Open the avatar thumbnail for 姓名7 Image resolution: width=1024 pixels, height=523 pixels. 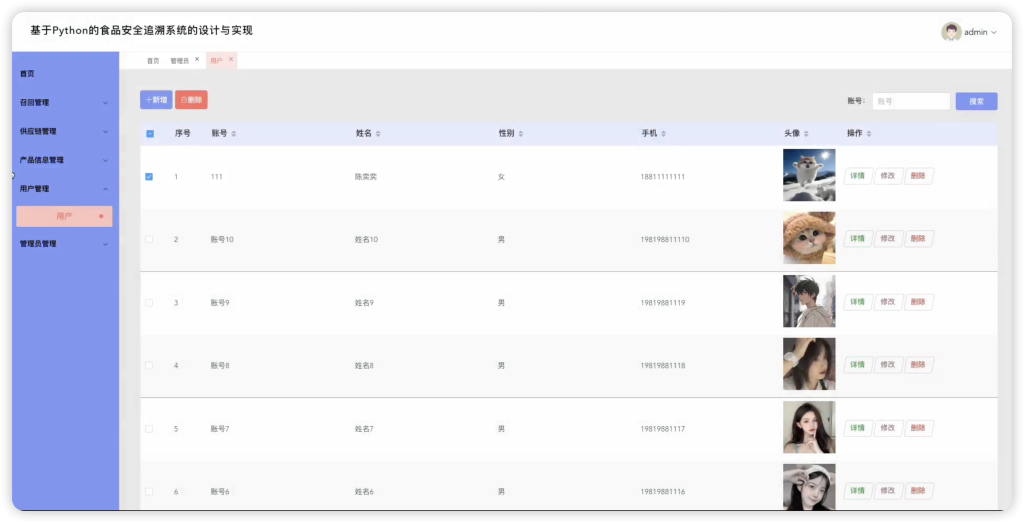(809, 427)
